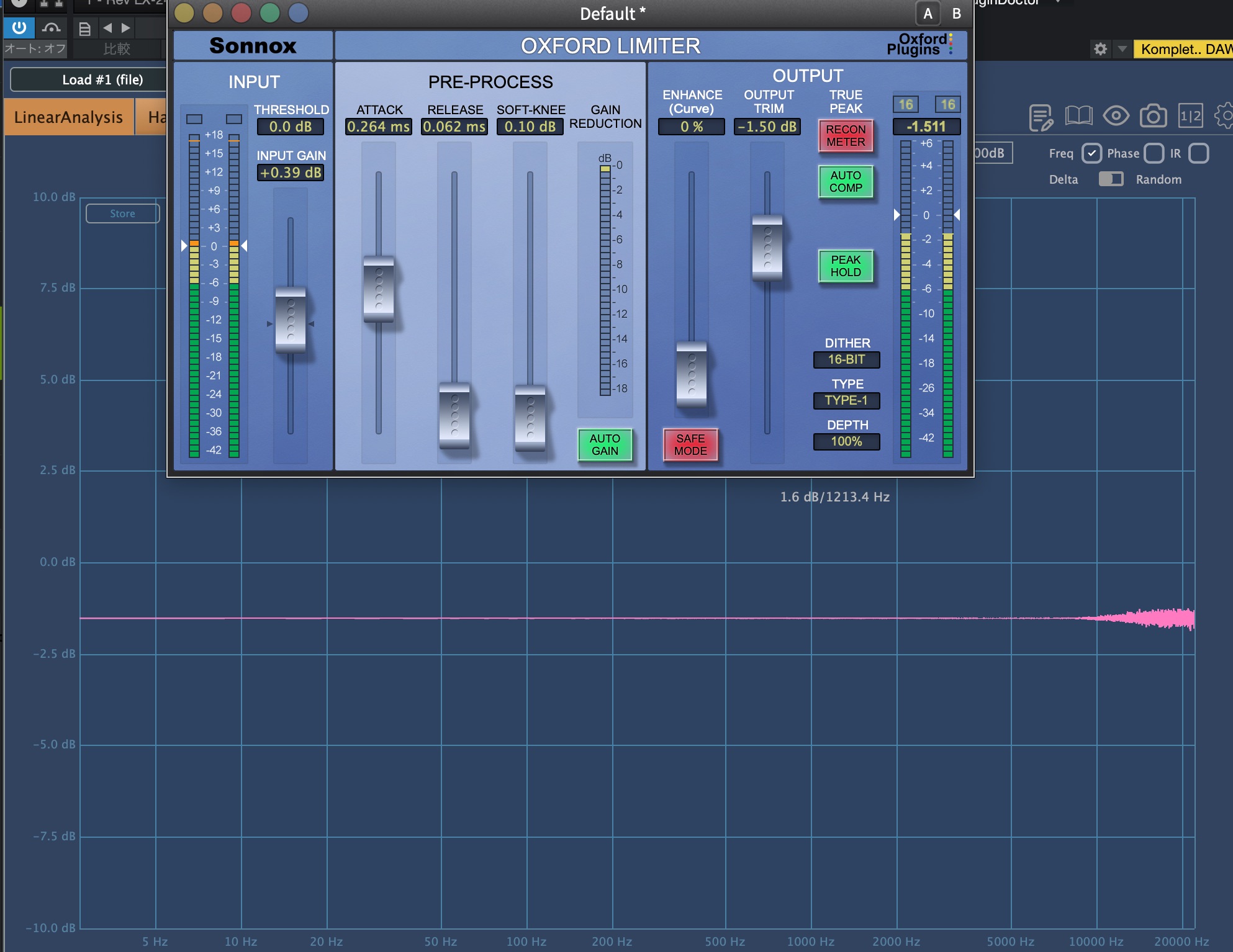
Task: Open the TYPE-1 dither type selector
Action: tap(846, 401)
